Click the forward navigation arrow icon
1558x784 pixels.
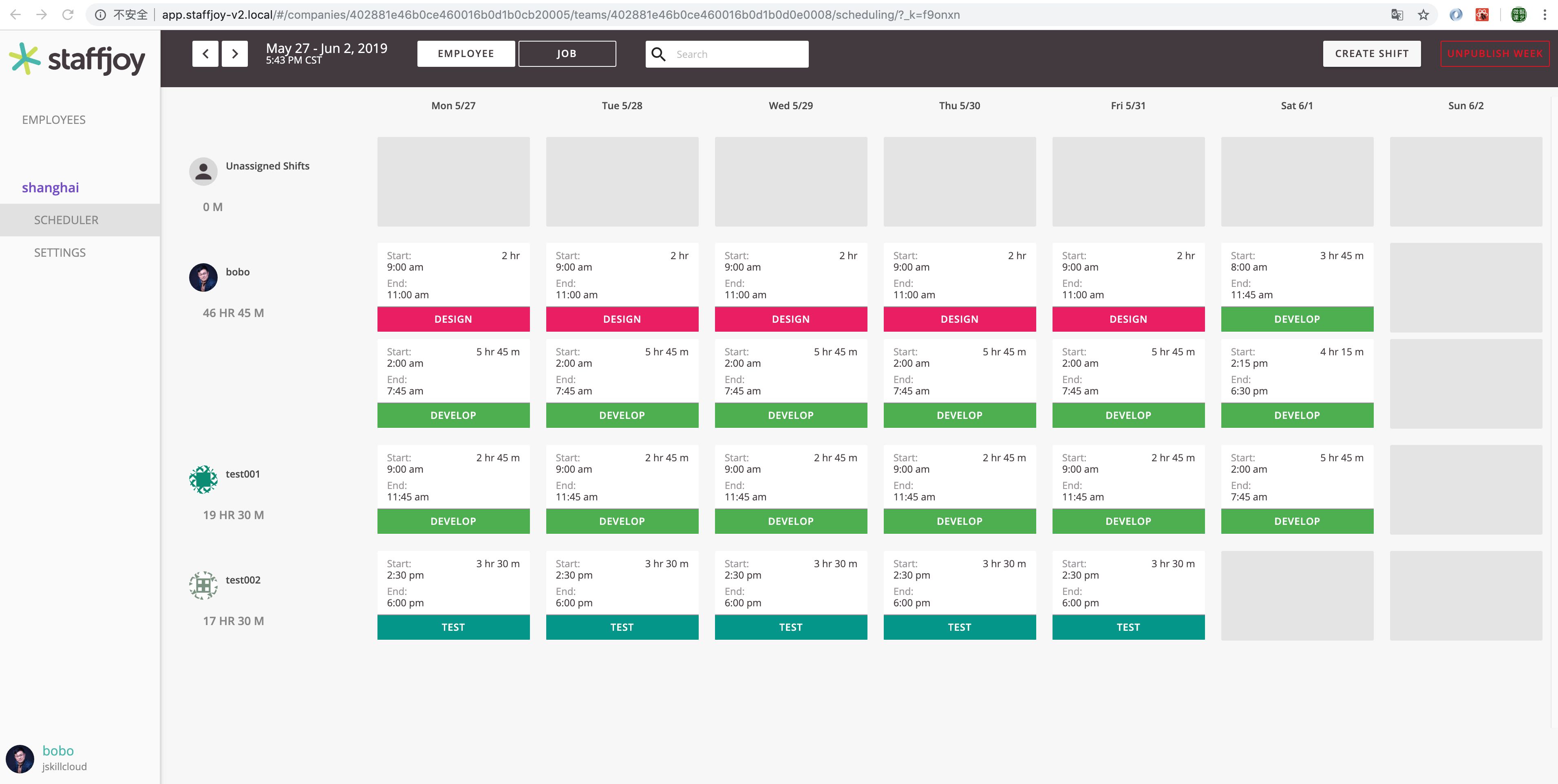[236, 53]
